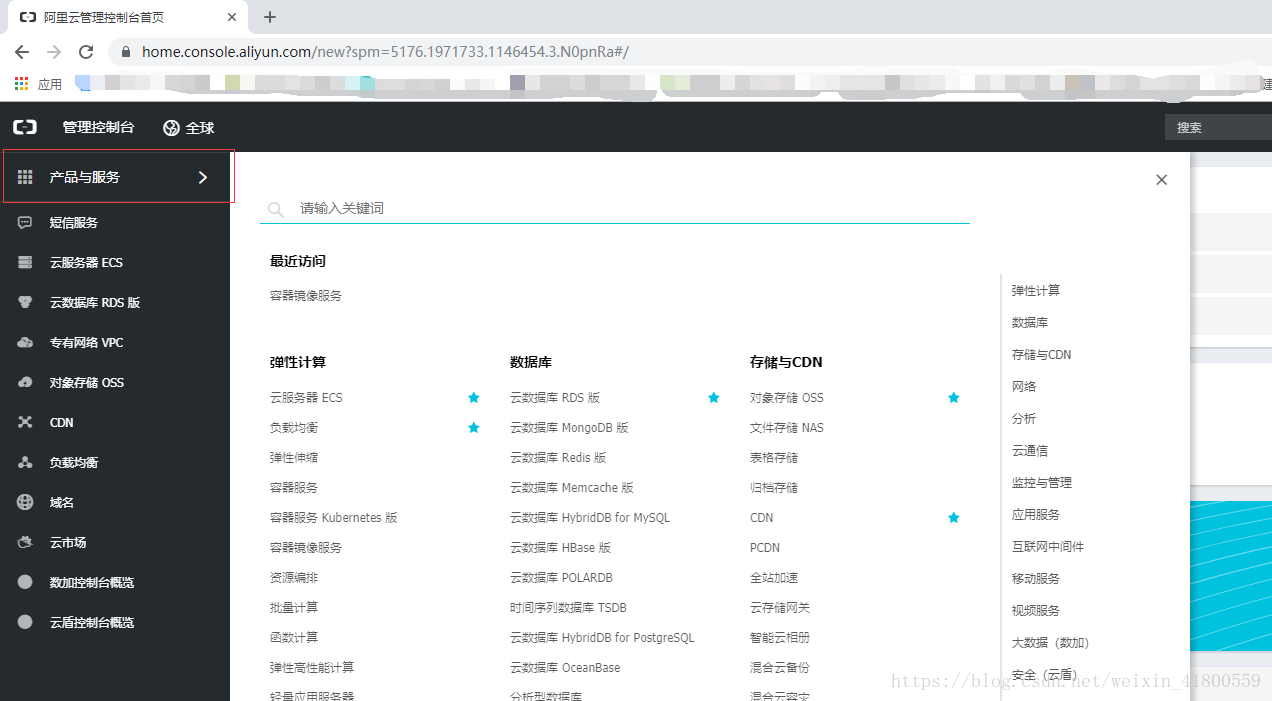Click the 数加控制台概览 circle icon
Screen dimensions: 1272x701
(x=25, y=582)
